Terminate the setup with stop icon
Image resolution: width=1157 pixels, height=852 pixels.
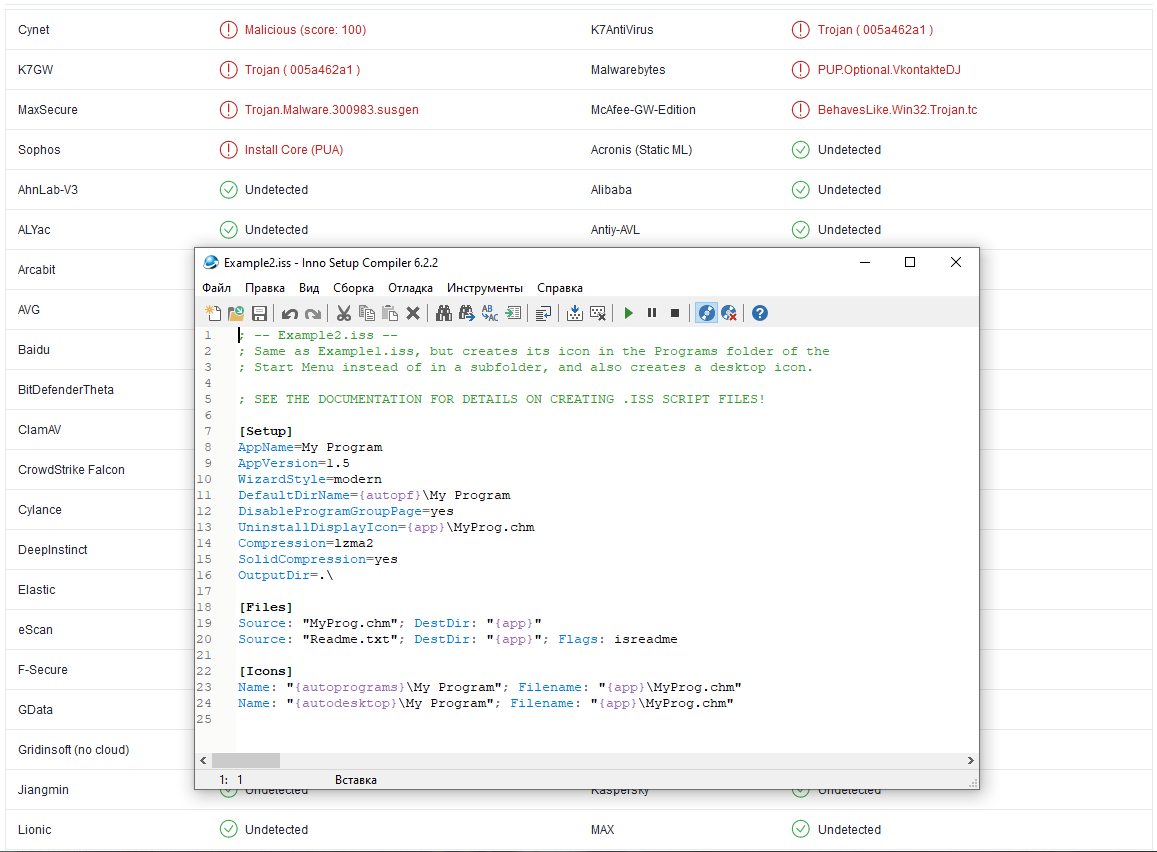tap(674, 314)
